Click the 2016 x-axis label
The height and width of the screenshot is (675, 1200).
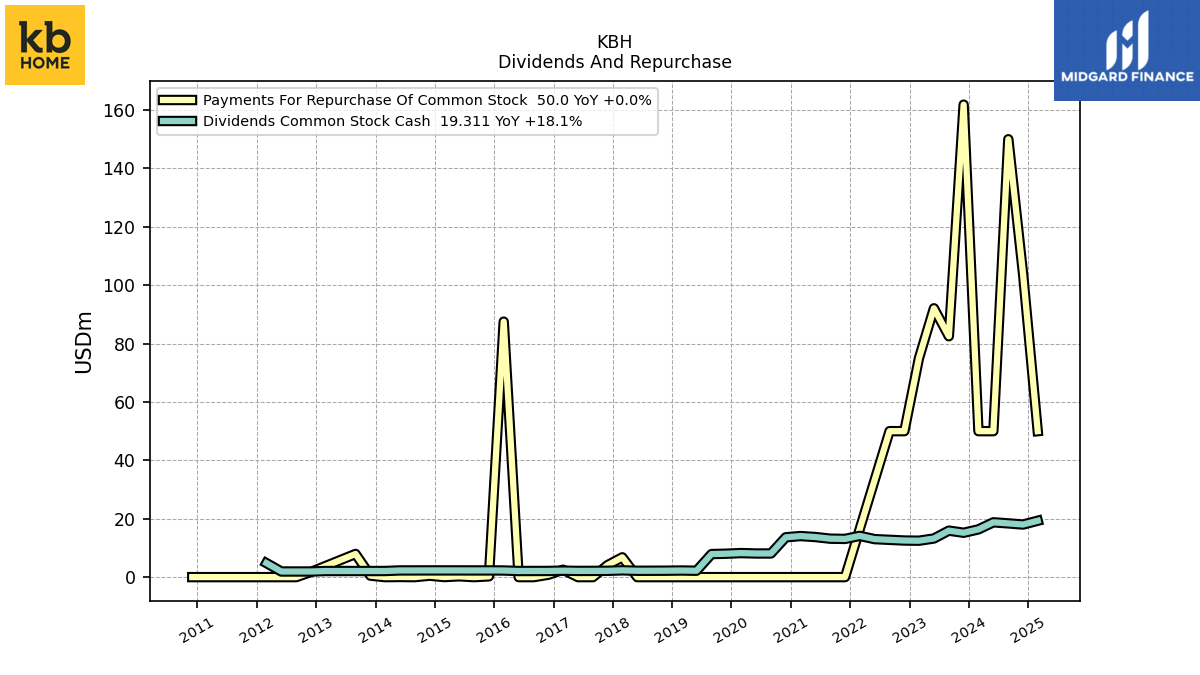coord(493,631)
